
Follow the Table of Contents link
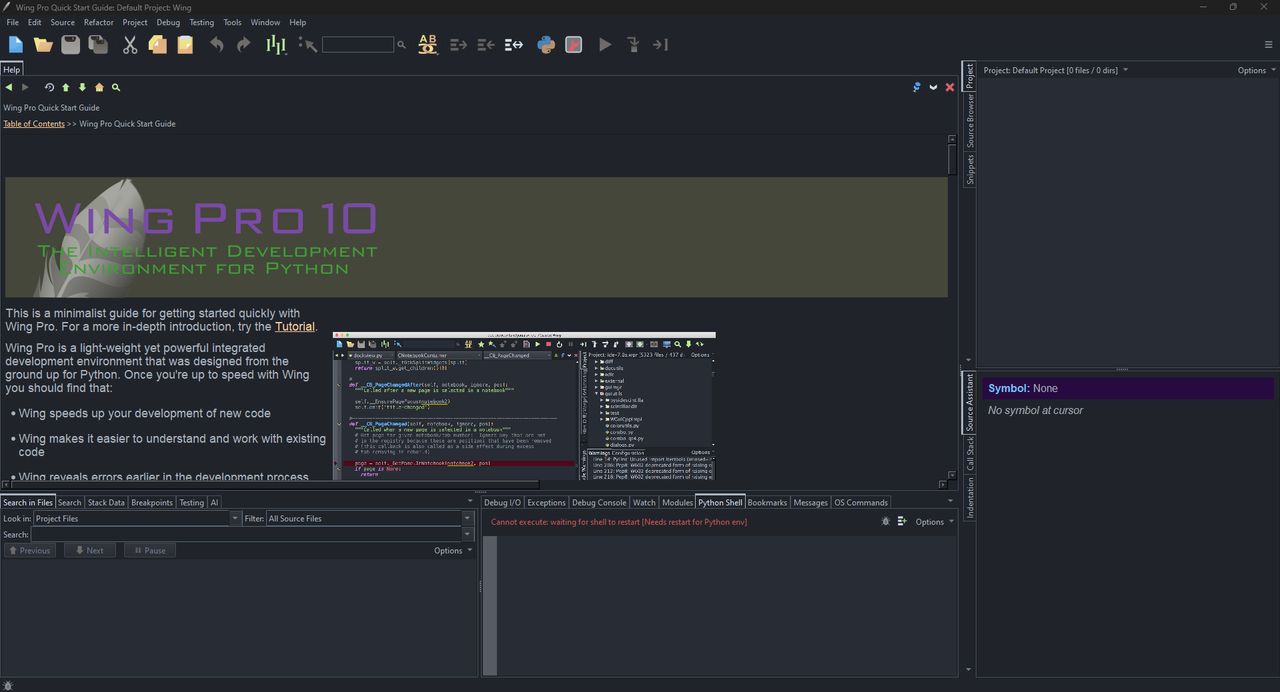pyautogui.click(x=34, y=124)
